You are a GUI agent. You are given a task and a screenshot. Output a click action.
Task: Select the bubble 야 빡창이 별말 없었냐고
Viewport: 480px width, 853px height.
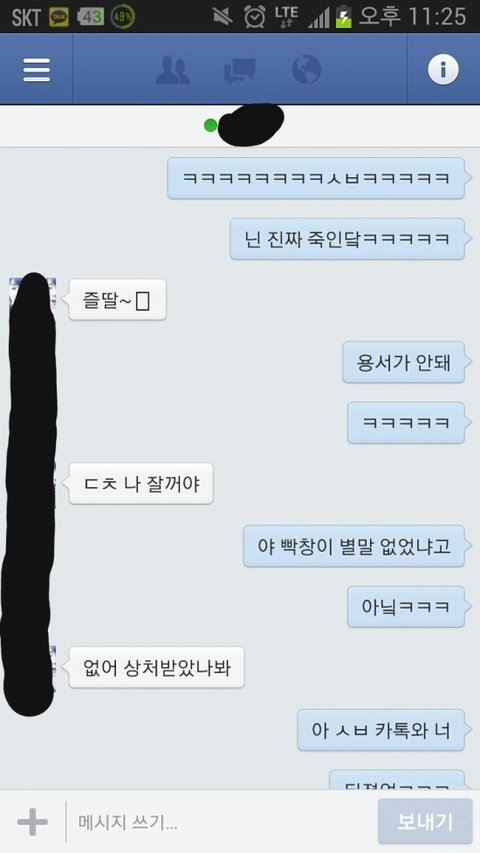pyautogui.click(x=354, y=546)
